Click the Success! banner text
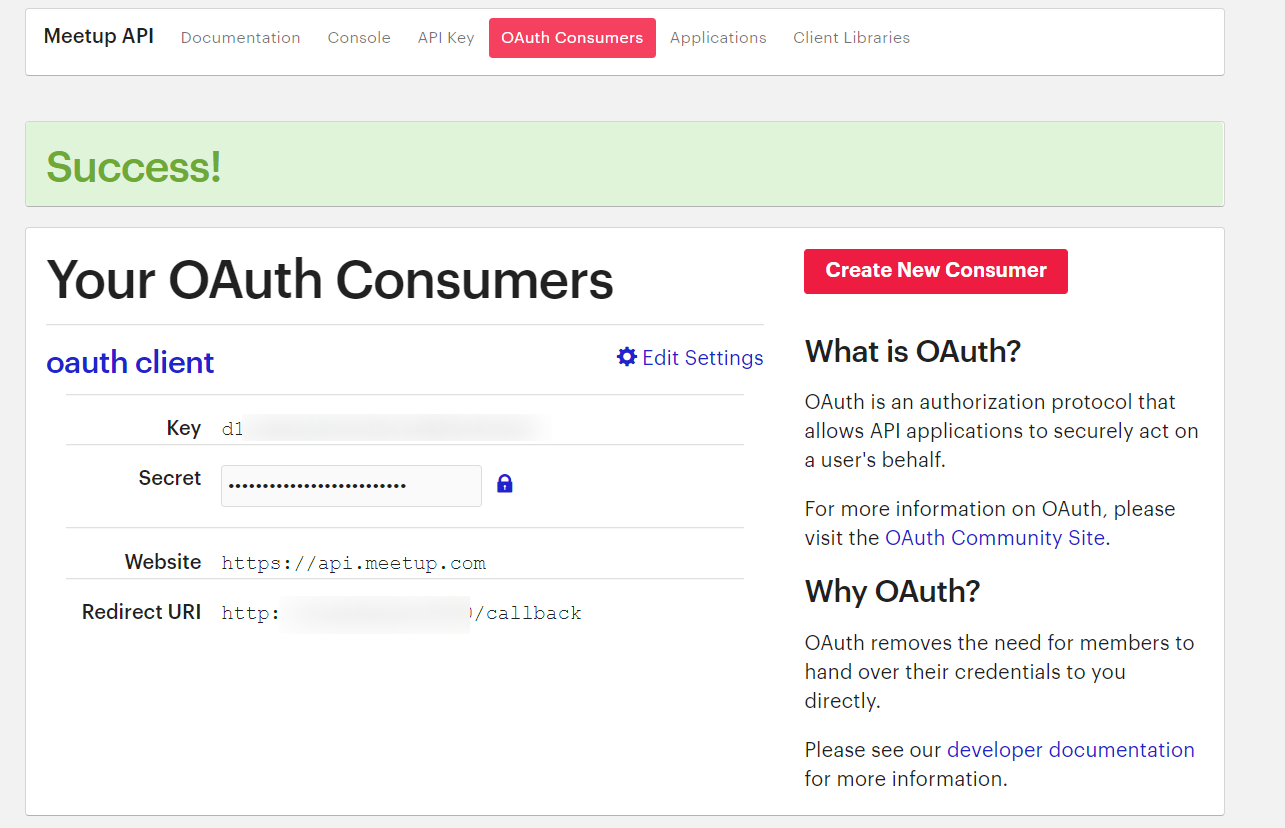The width and height of the screenshot is (1285, 828). click(134, 167)
